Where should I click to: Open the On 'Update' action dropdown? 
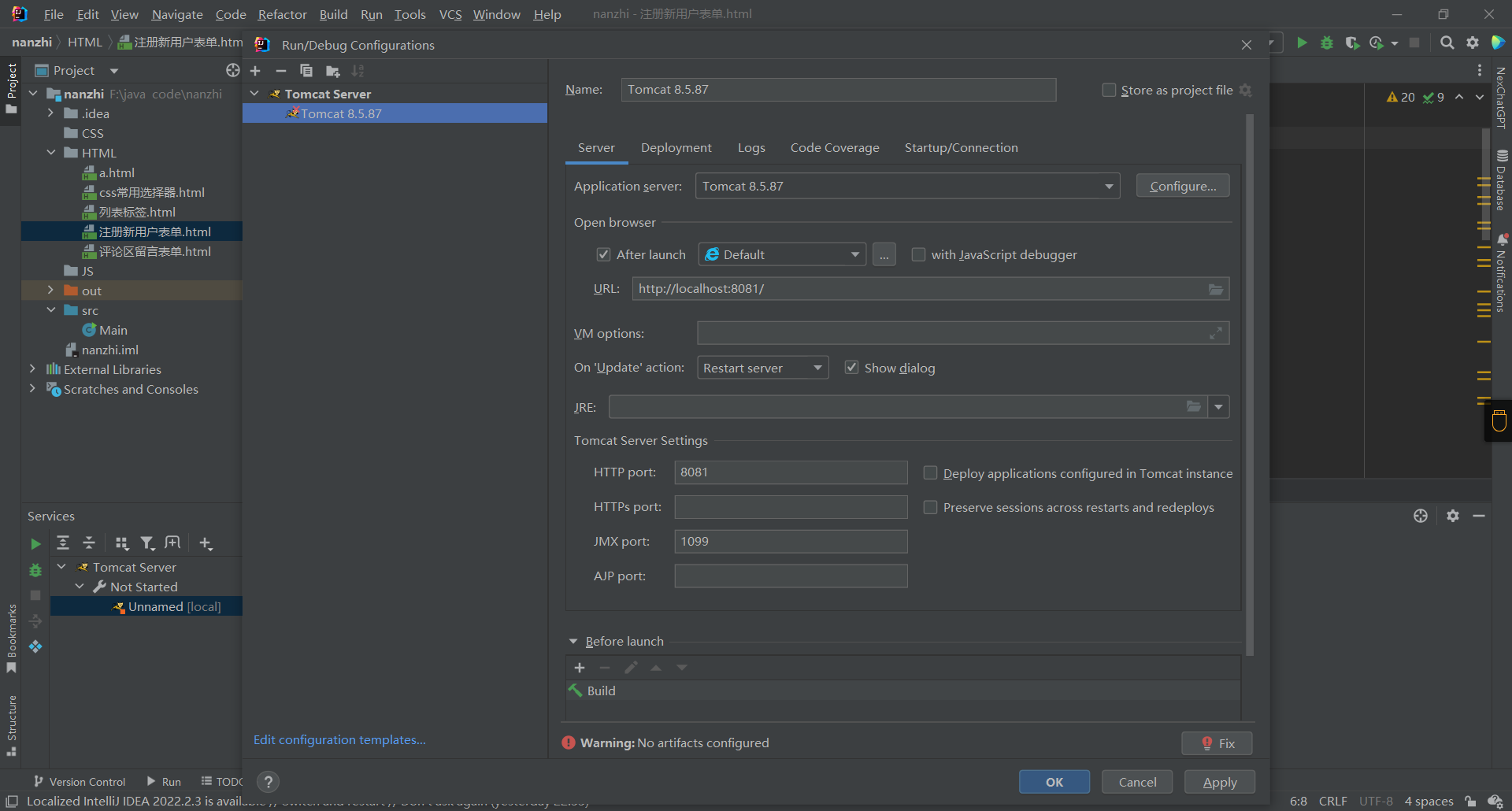(817, 368)
